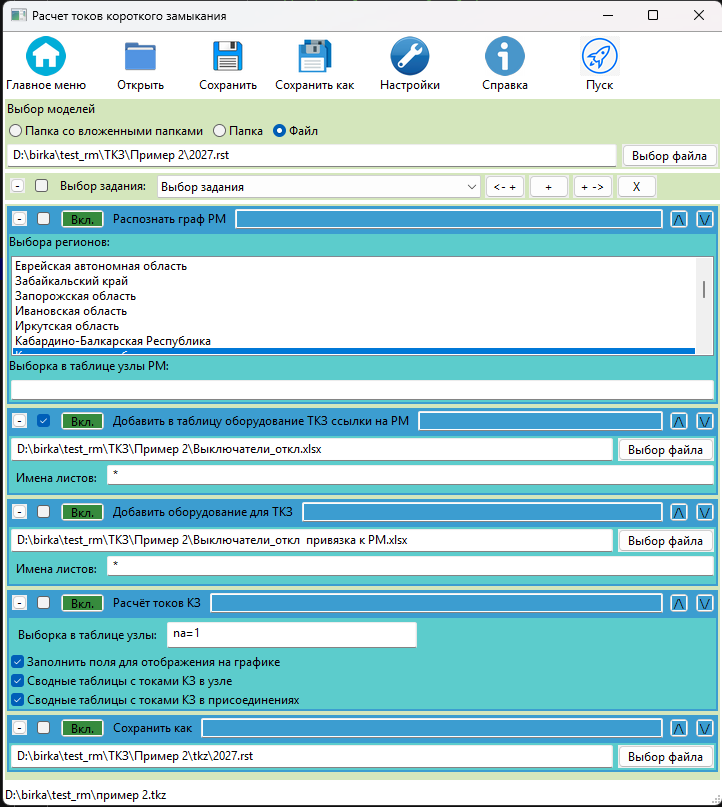The image size is (722, 807).
Task: Collapse the Распознать граф РМ section
Action: pos(19,219)
